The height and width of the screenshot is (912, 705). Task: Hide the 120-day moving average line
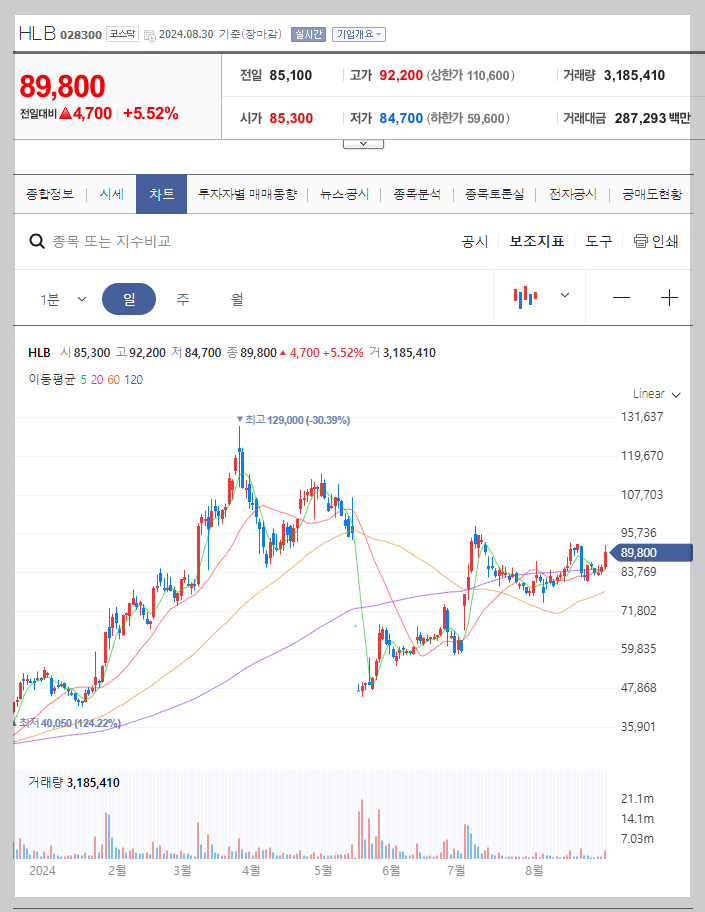point(135,381)
